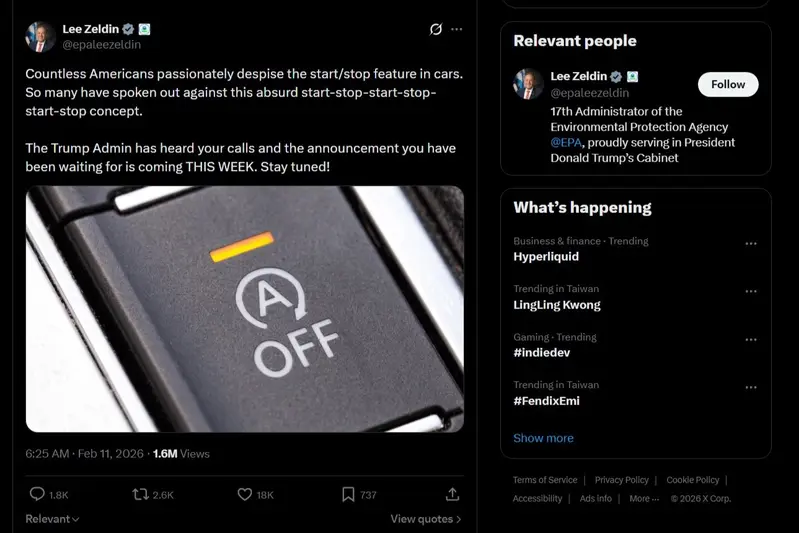Expand the More footer menu

pyautogui.click(x=644, y=498)
